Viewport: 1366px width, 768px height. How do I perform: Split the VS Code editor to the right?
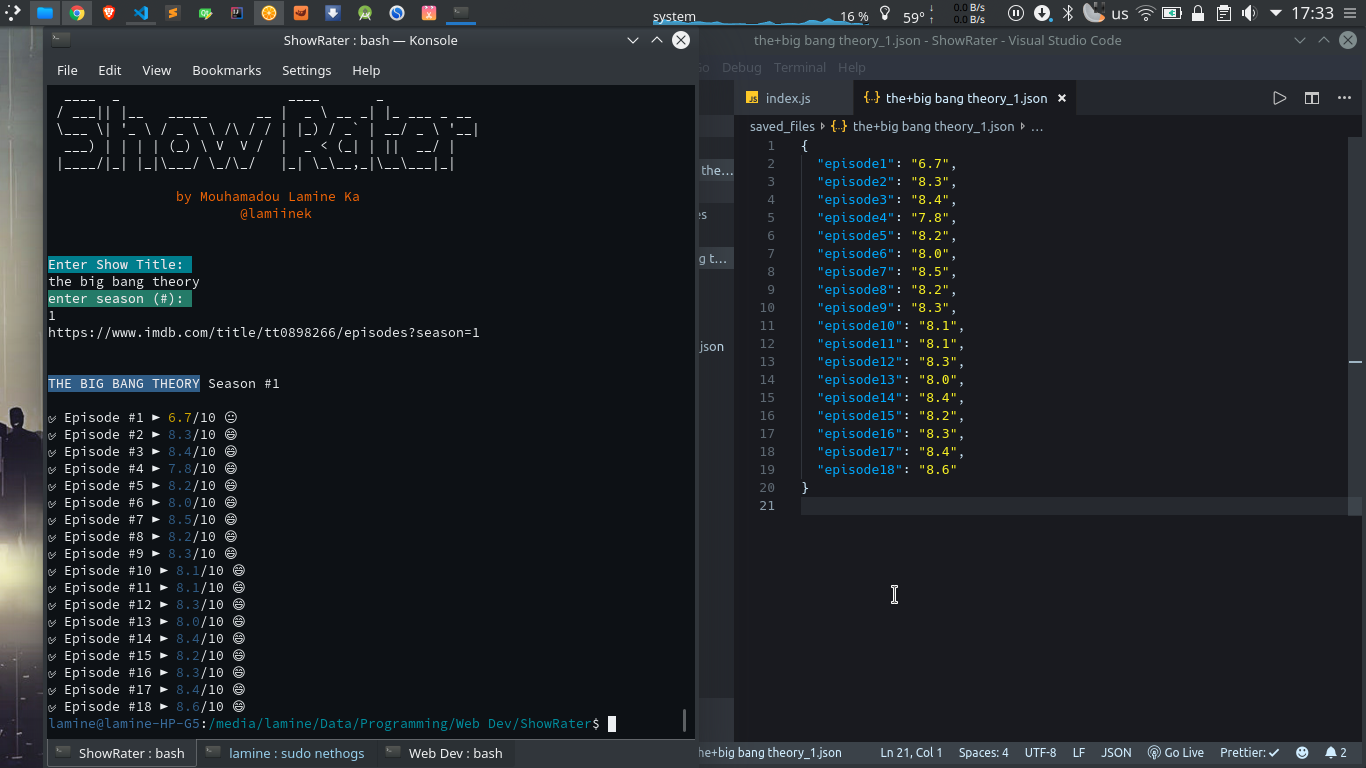coord(1311,98)
